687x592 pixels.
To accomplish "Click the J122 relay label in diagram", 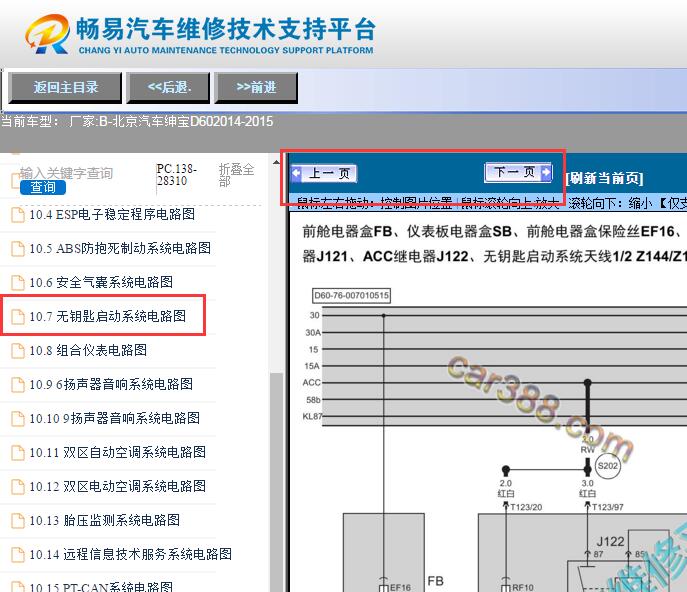I will (610, 542).
